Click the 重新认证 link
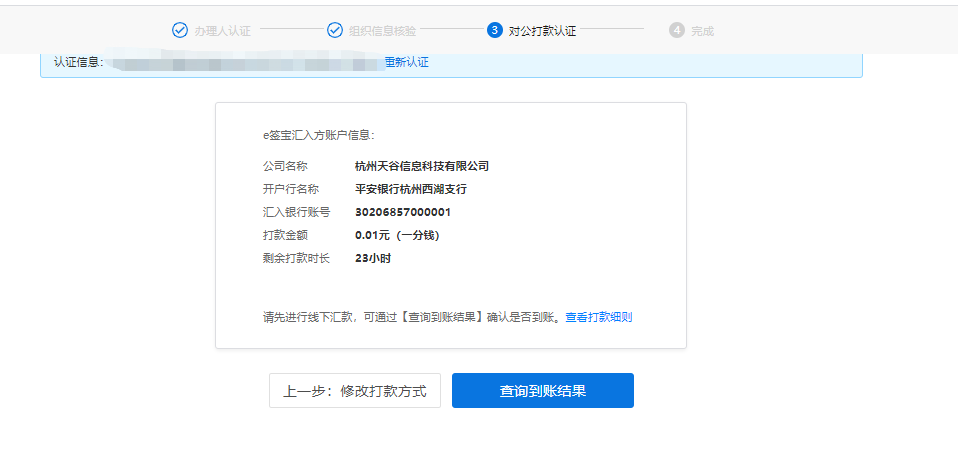958x472 pixels. pyautogui.click(x=407, y=62)
